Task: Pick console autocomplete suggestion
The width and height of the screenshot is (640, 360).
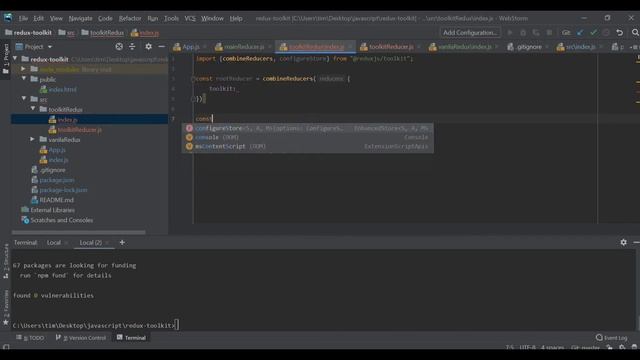Action: (x=307, y=137)
